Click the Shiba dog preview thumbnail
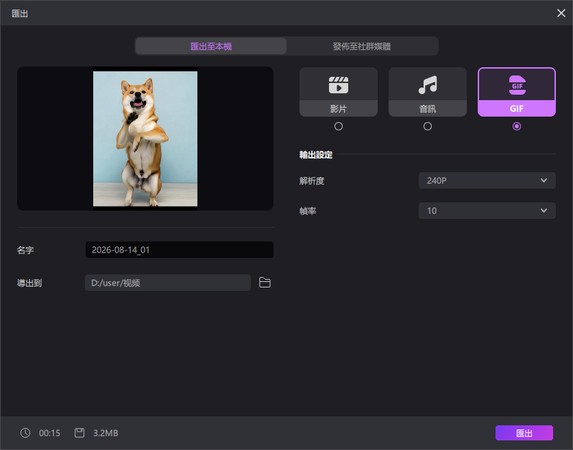The image size is (573, 450). click(x=145, y=139)
